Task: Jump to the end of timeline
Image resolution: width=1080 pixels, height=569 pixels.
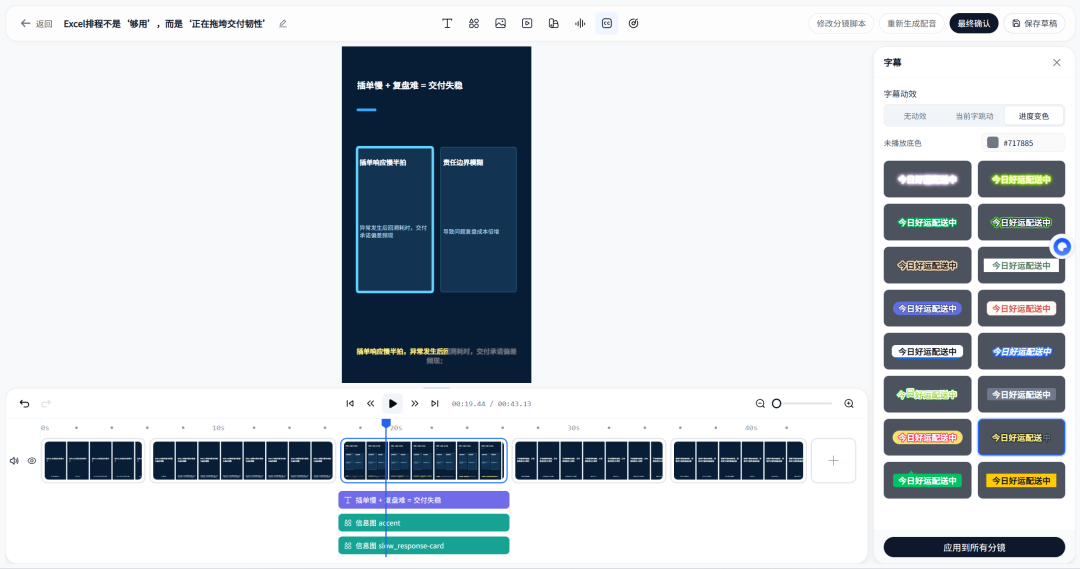Action: coord(435,404)
